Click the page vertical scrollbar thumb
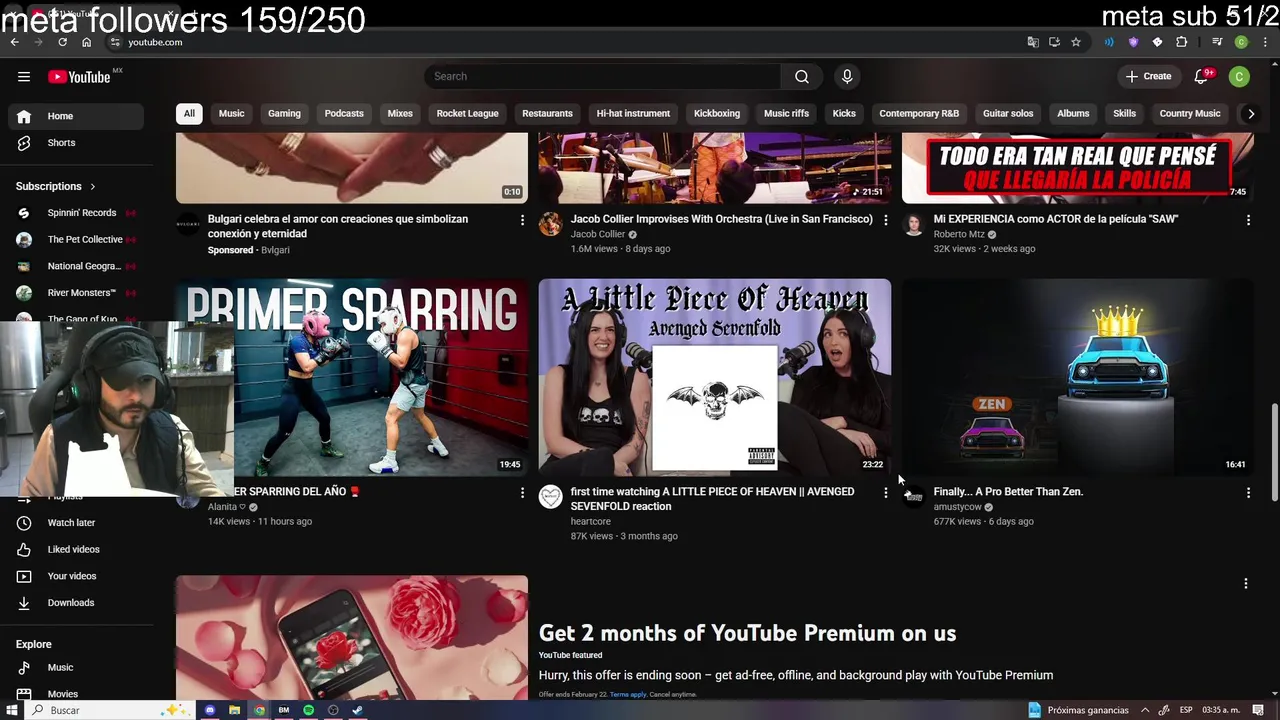The image size is (1280, 720). click(1274, 453)
